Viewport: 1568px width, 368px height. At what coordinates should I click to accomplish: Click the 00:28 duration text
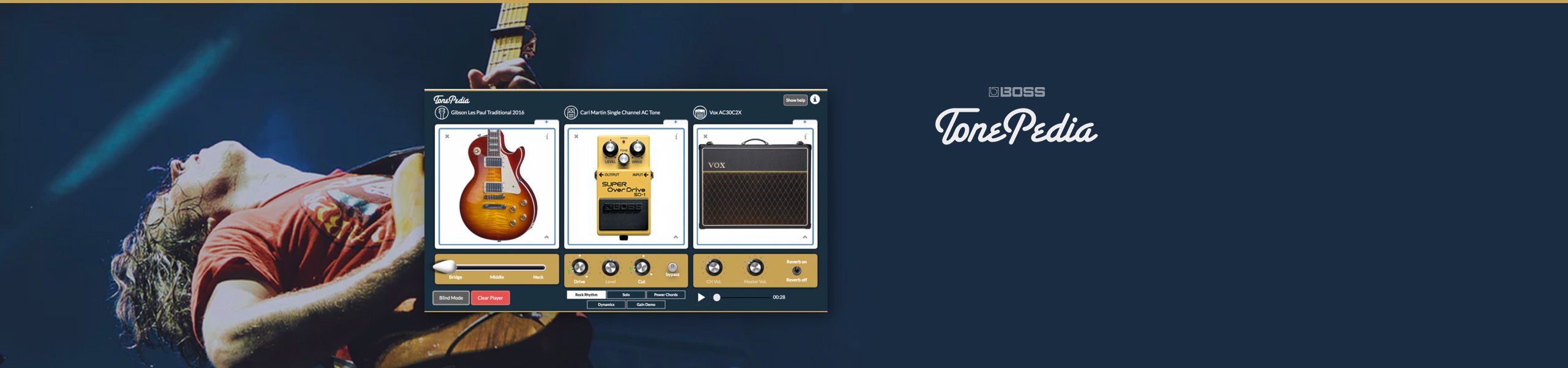pyautogui.click(x=779, y=297)
